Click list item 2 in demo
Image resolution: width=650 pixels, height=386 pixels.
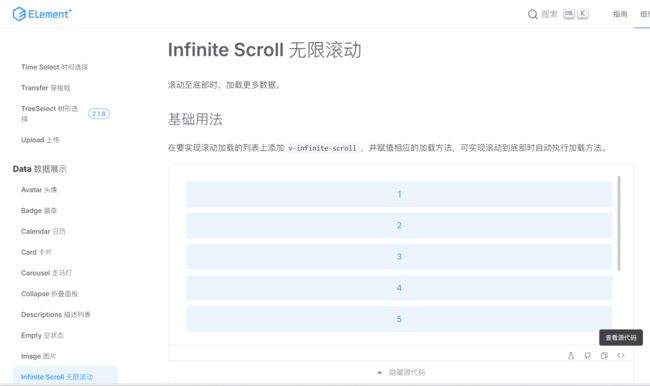click(399, 225)
